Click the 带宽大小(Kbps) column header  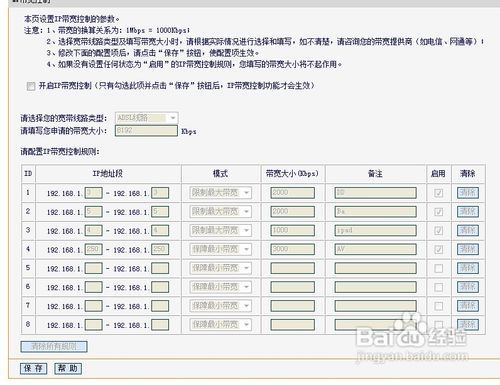pyautogui.click(x=292, y=174)
